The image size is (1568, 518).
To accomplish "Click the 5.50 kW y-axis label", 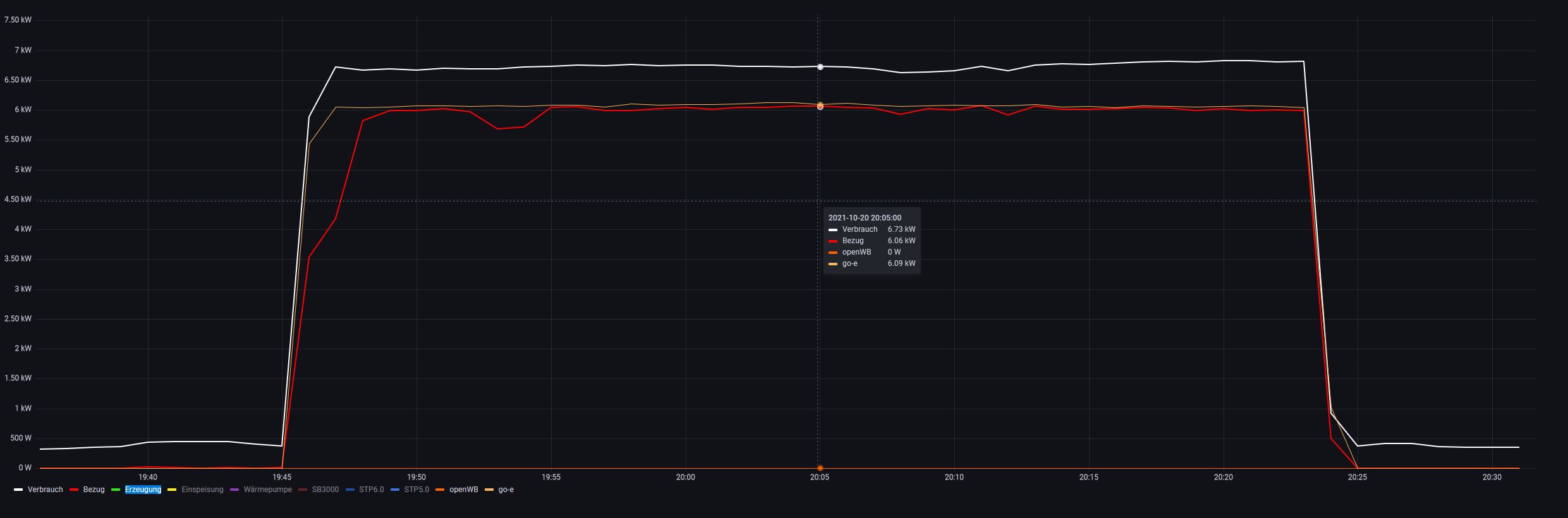I will (18, 140).
